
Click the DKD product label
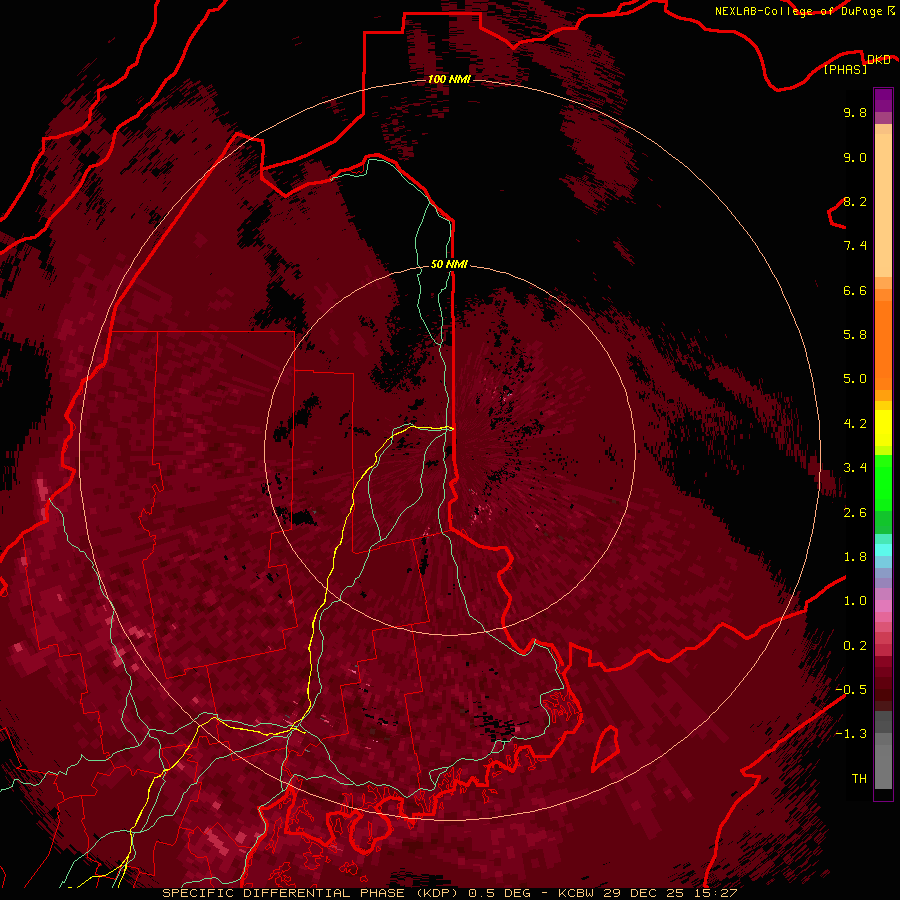pyautogui.click(x=878, y=60)
